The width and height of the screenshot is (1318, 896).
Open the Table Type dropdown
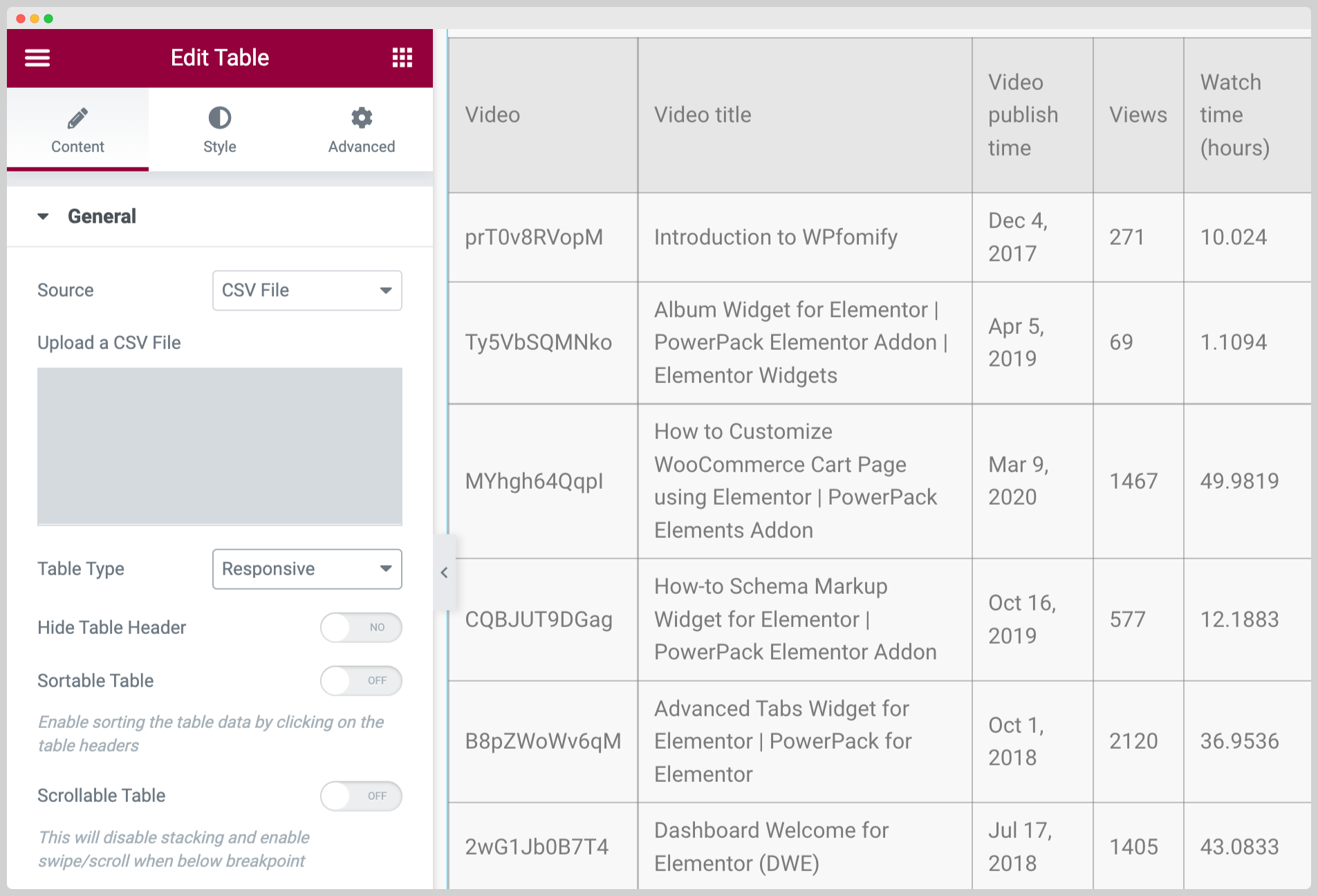306,569
